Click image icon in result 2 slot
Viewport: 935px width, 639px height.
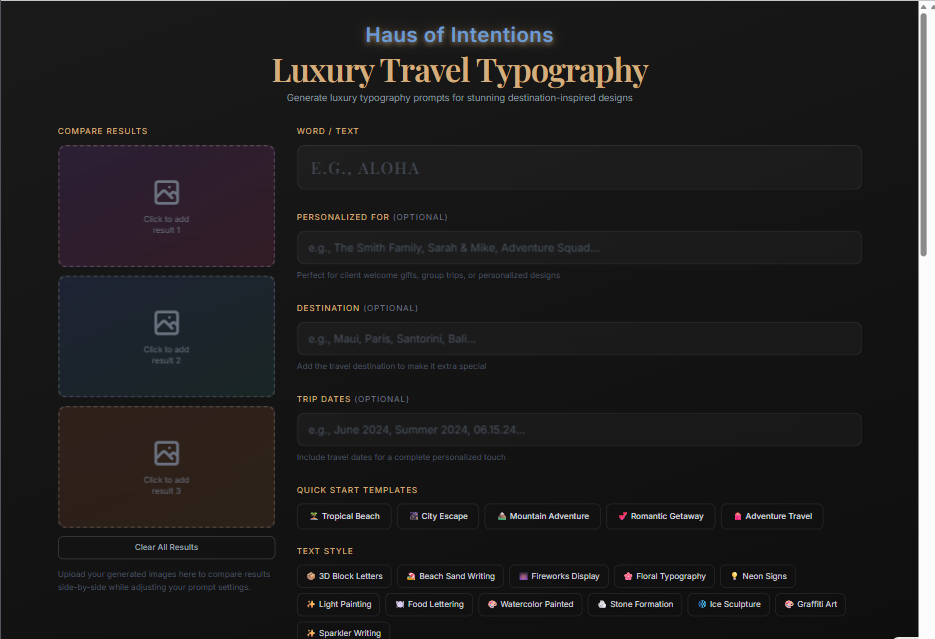coord(166,323)
